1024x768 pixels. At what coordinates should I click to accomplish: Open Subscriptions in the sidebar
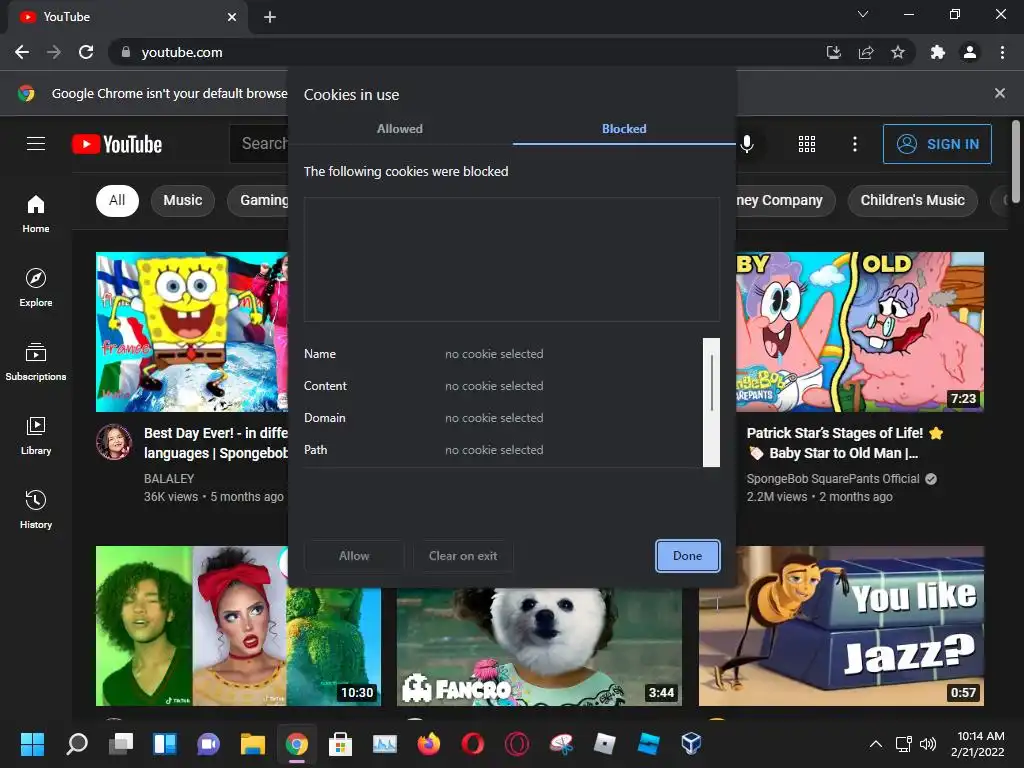[36, 362]
